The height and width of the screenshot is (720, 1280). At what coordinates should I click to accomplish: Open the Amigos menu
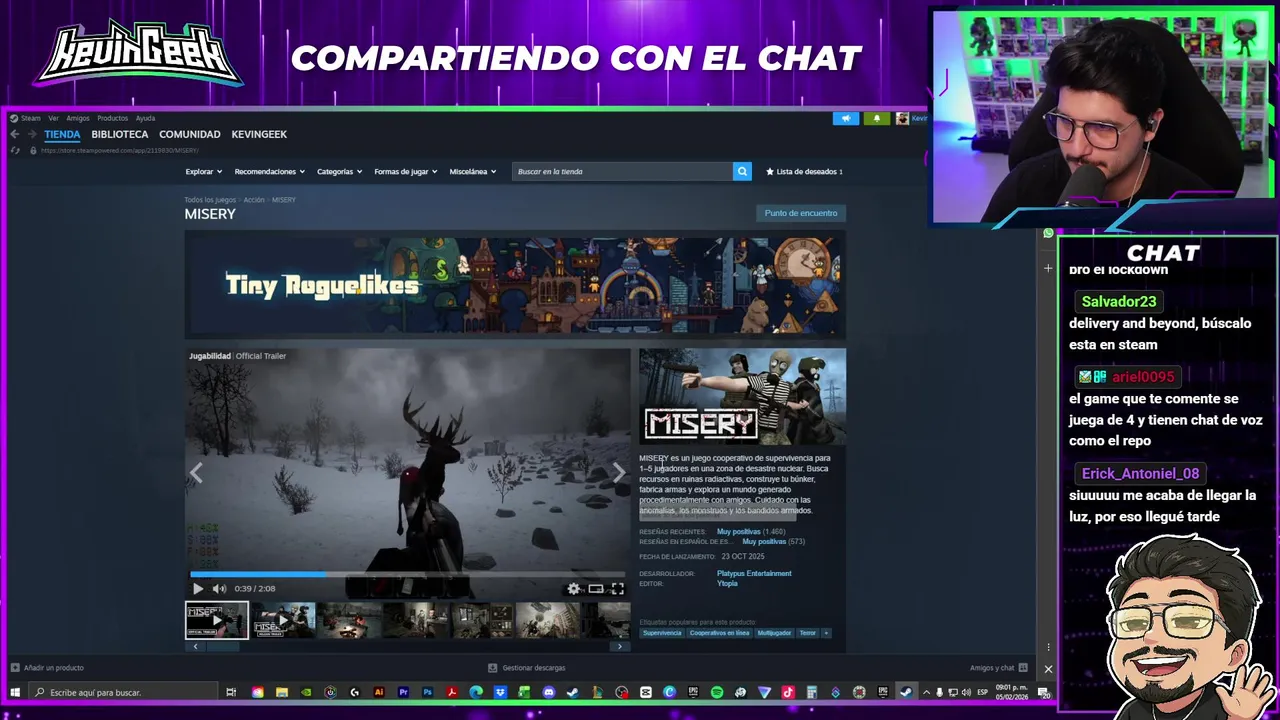(78, 118)
